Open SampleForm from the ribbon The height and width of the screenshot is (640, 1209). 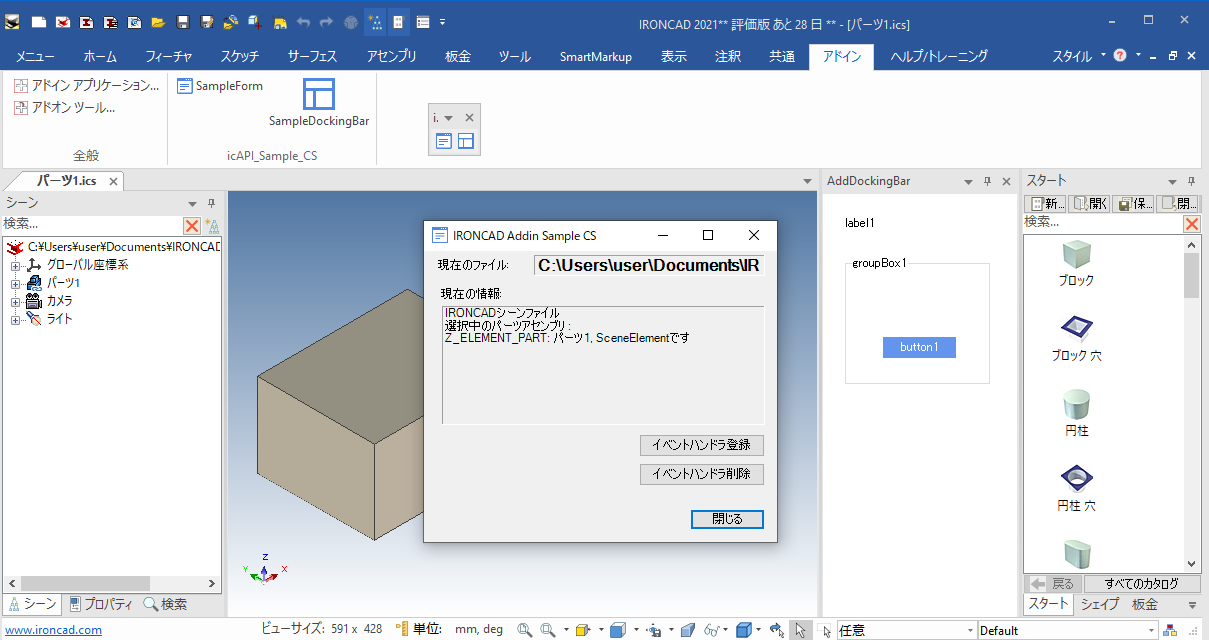click(220, 86)
